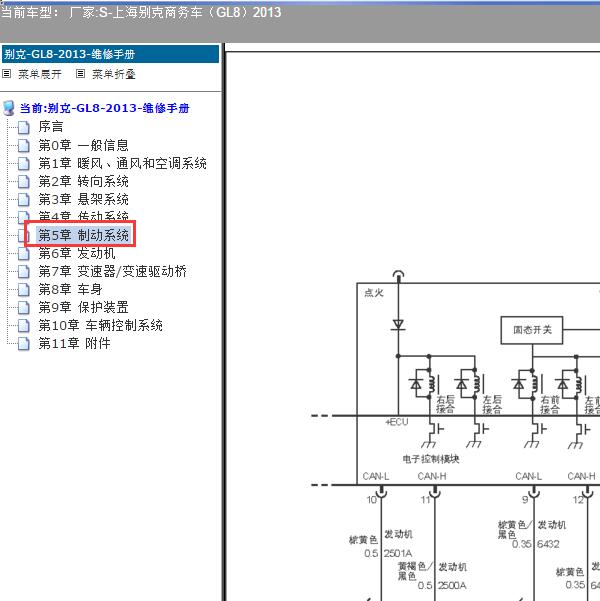Click the +ECU label in the diagram
The height and width of the screenshot is (601, 600).
tap(397, 422)
